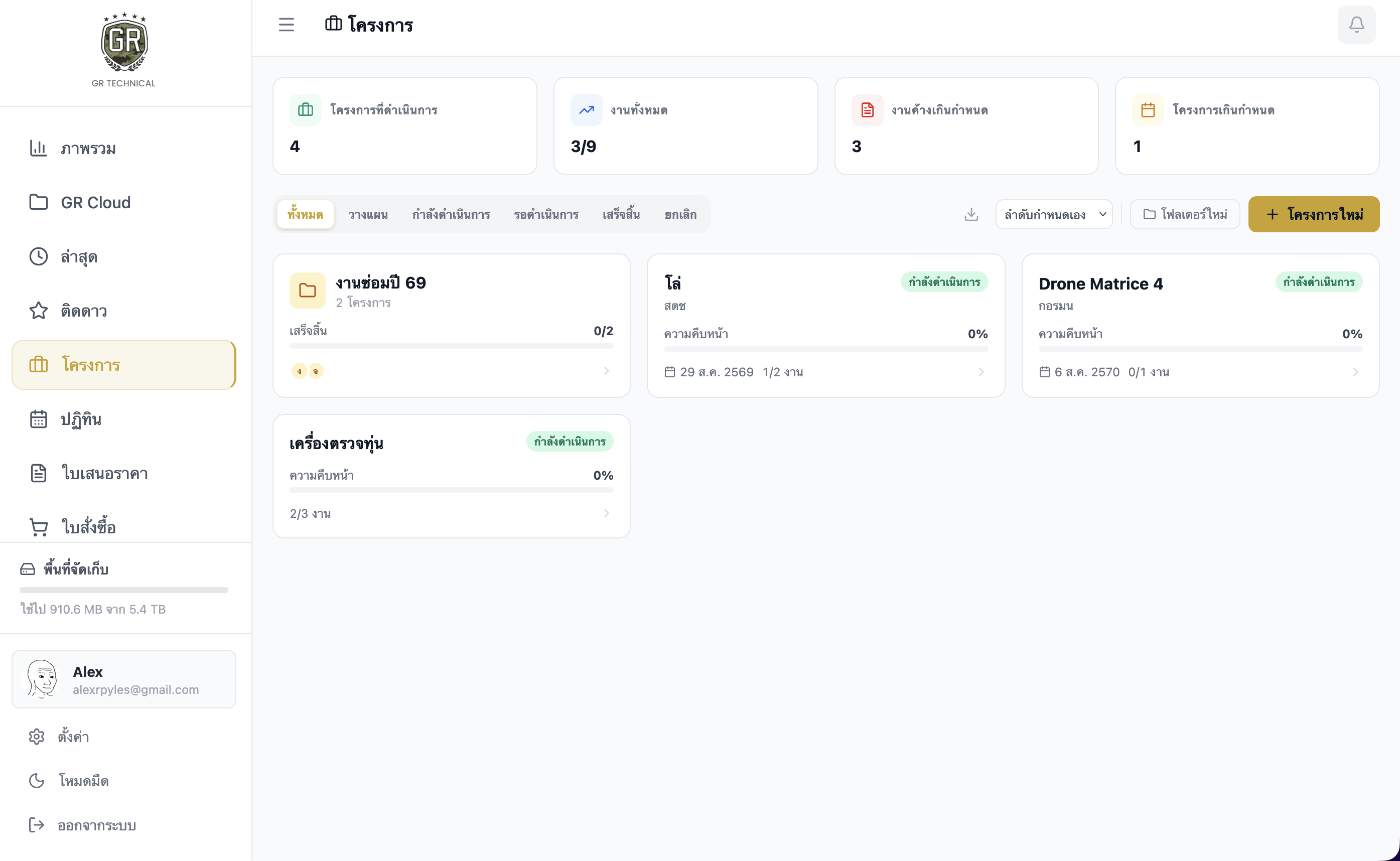This screenshot has width=1400, height=861.
Task: Click the งานซ่อมปี 69 folder icon
Action: pyautogui.click(x=308, y=291)
